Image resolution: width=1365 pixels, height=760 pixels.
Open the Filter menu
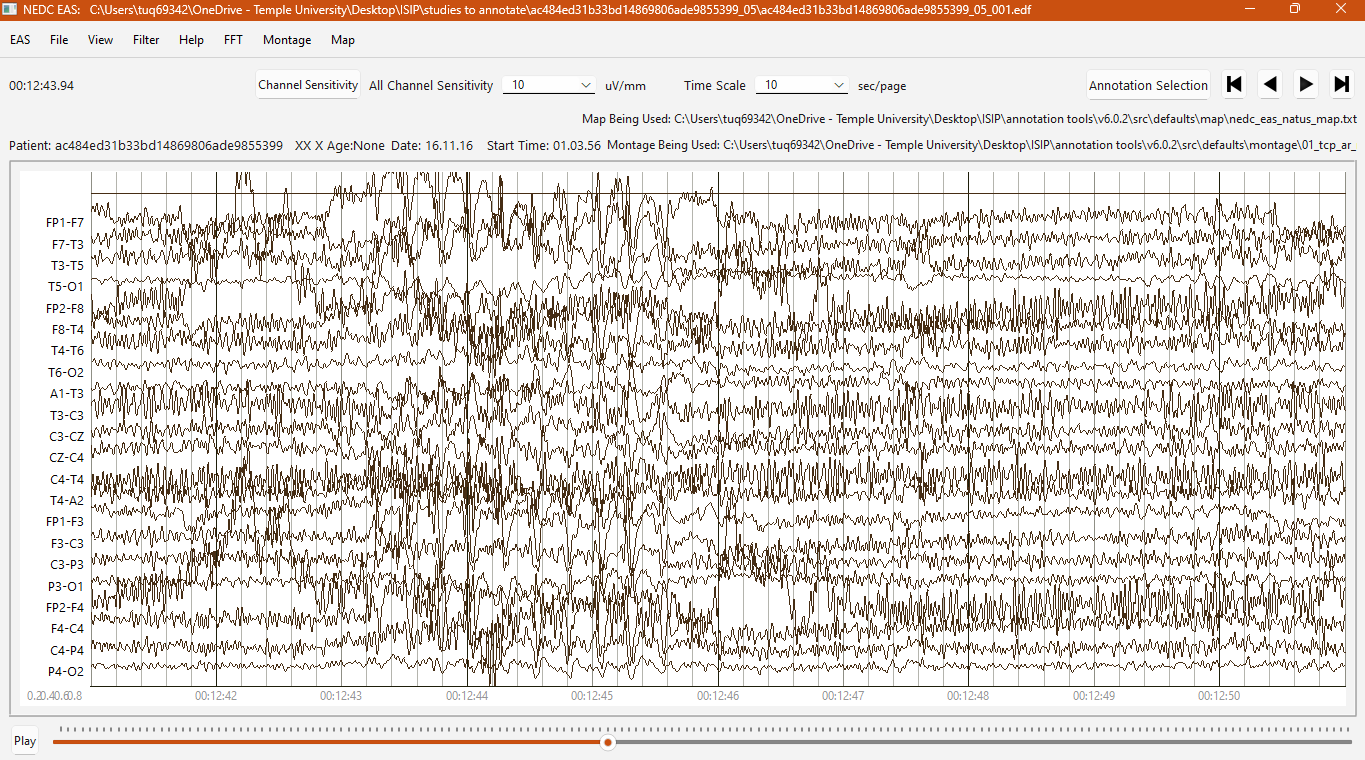146,40
